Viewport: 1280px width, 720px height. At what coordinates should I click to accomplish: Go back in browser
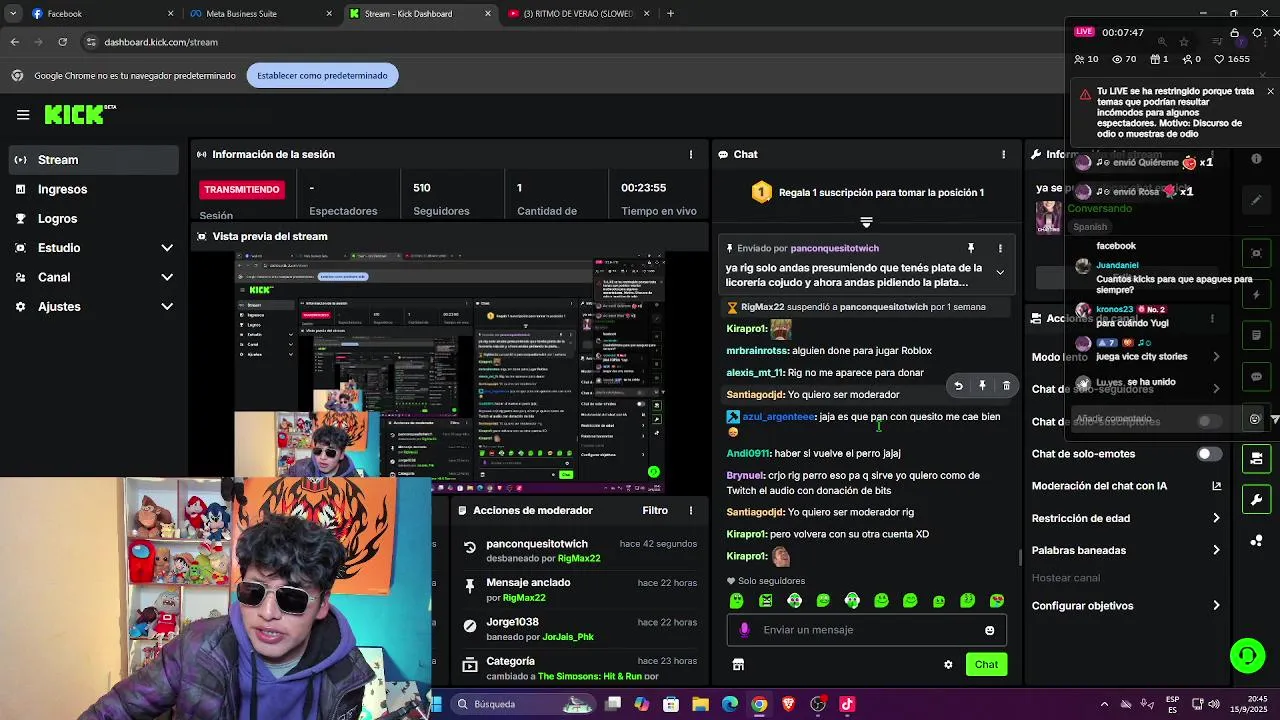(14, 42)
